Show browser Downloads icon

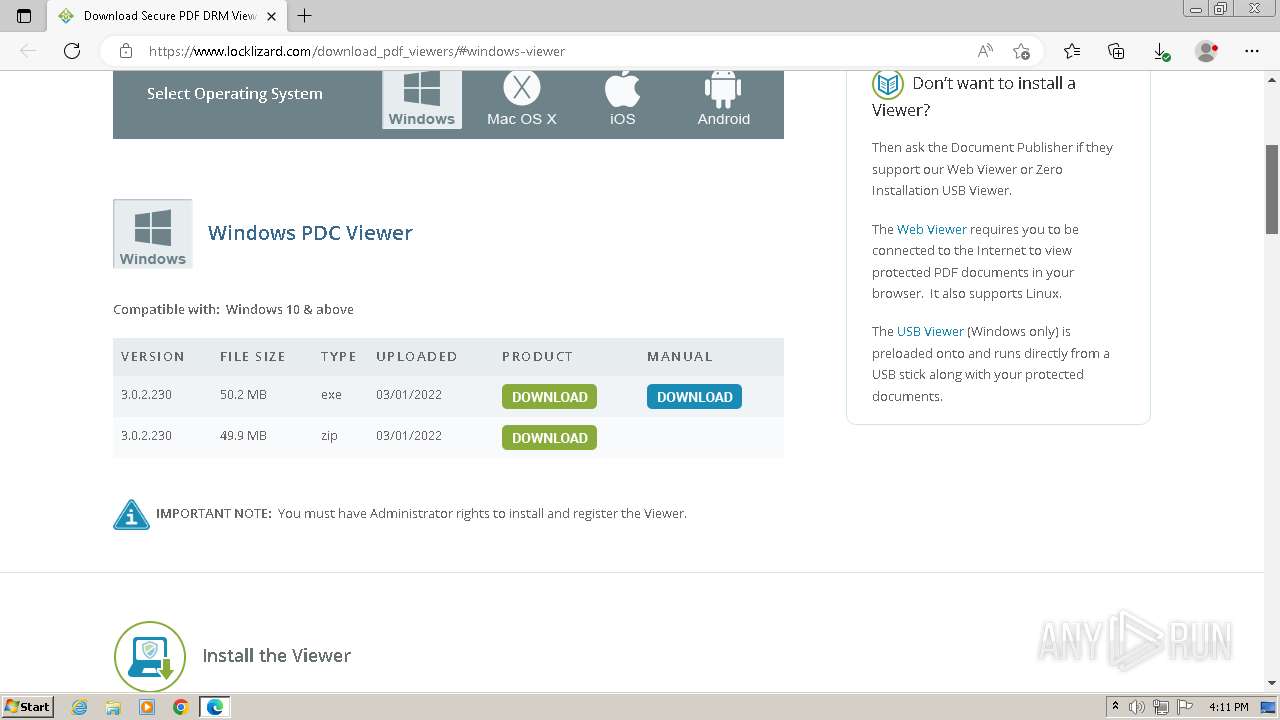tap(1161, 51)
